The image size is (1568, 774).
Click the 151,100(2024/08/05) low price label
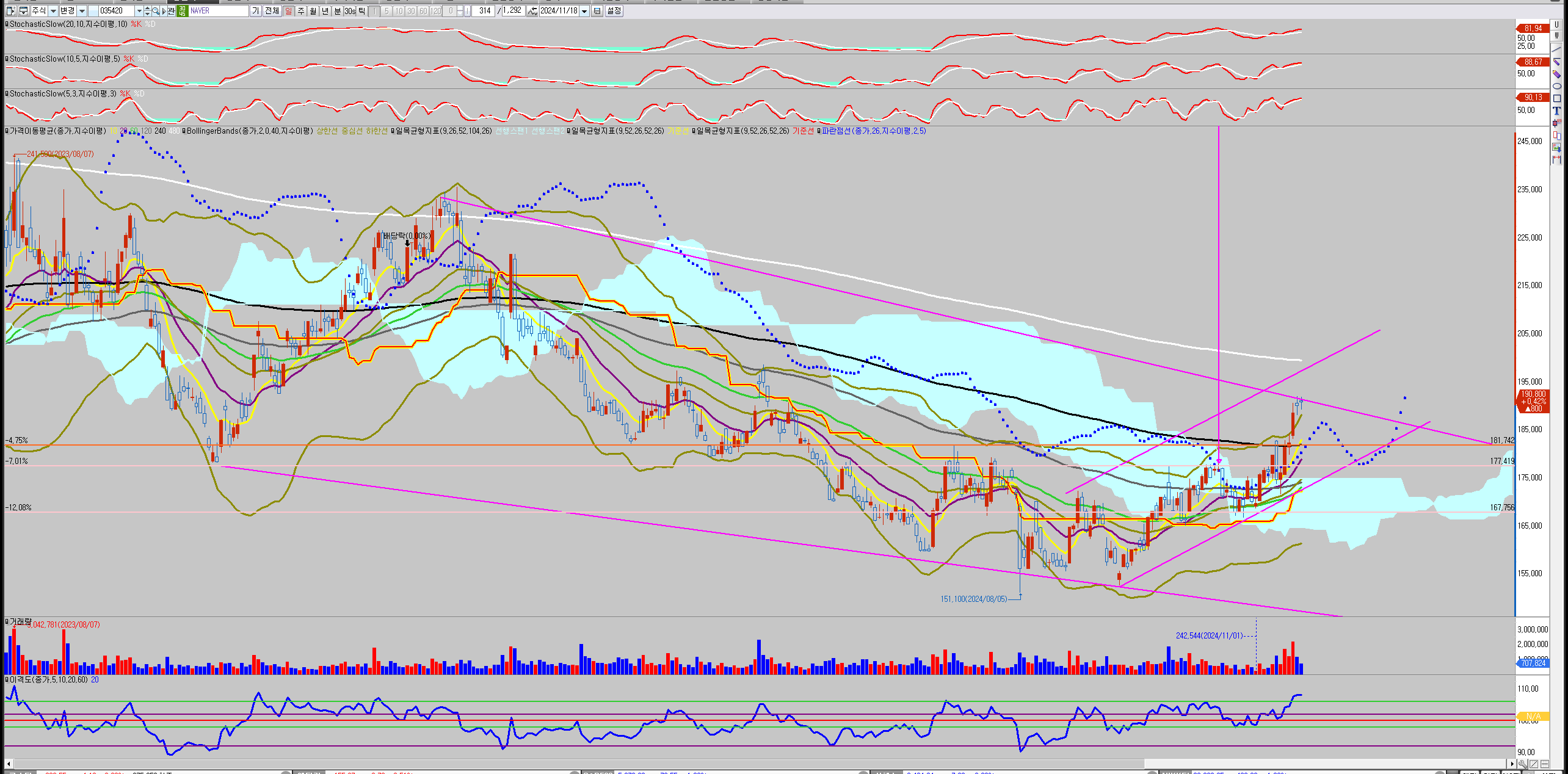[974, 599]
